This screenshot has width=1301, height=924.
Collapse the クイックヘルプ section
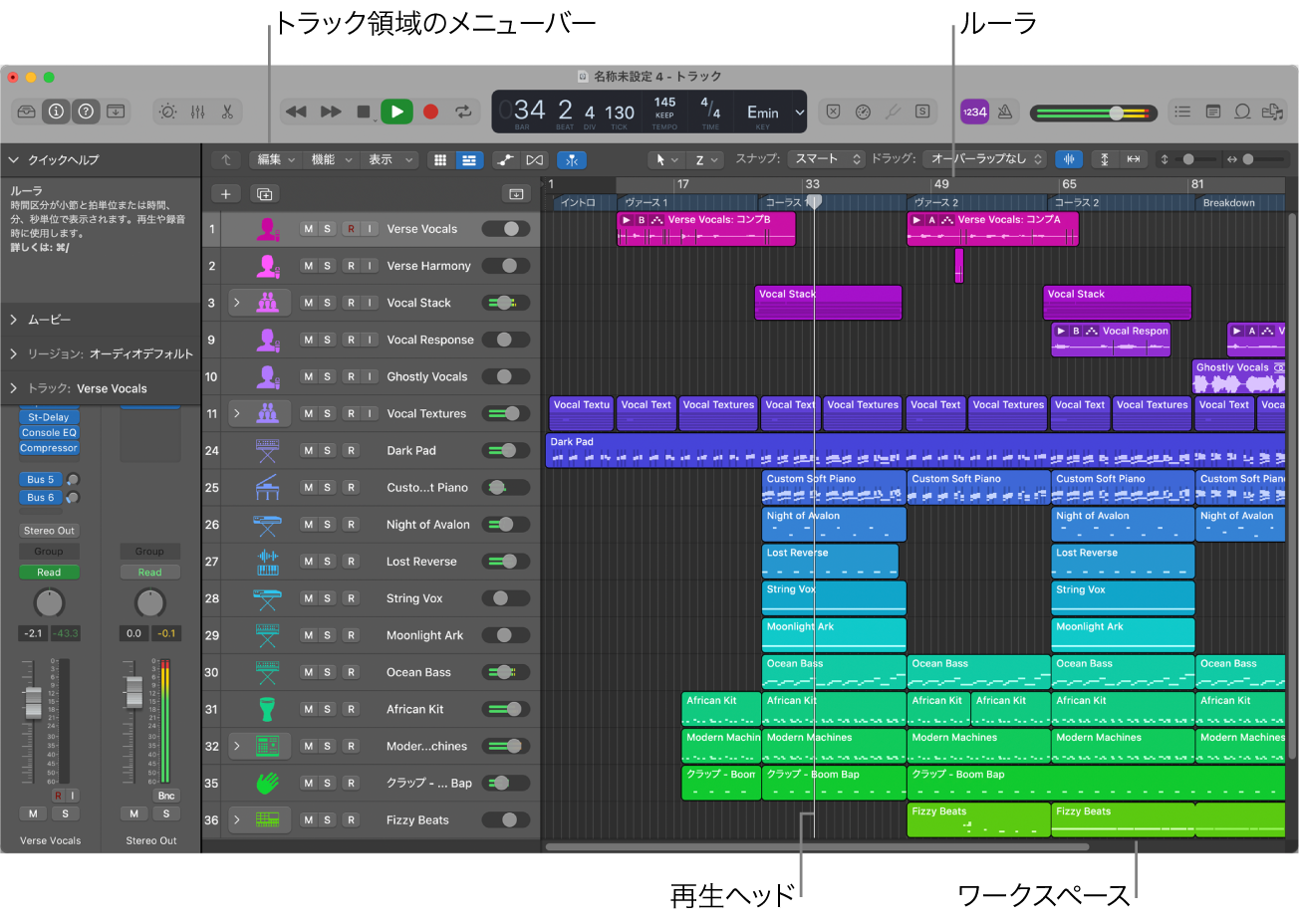(x=13, y=159)
